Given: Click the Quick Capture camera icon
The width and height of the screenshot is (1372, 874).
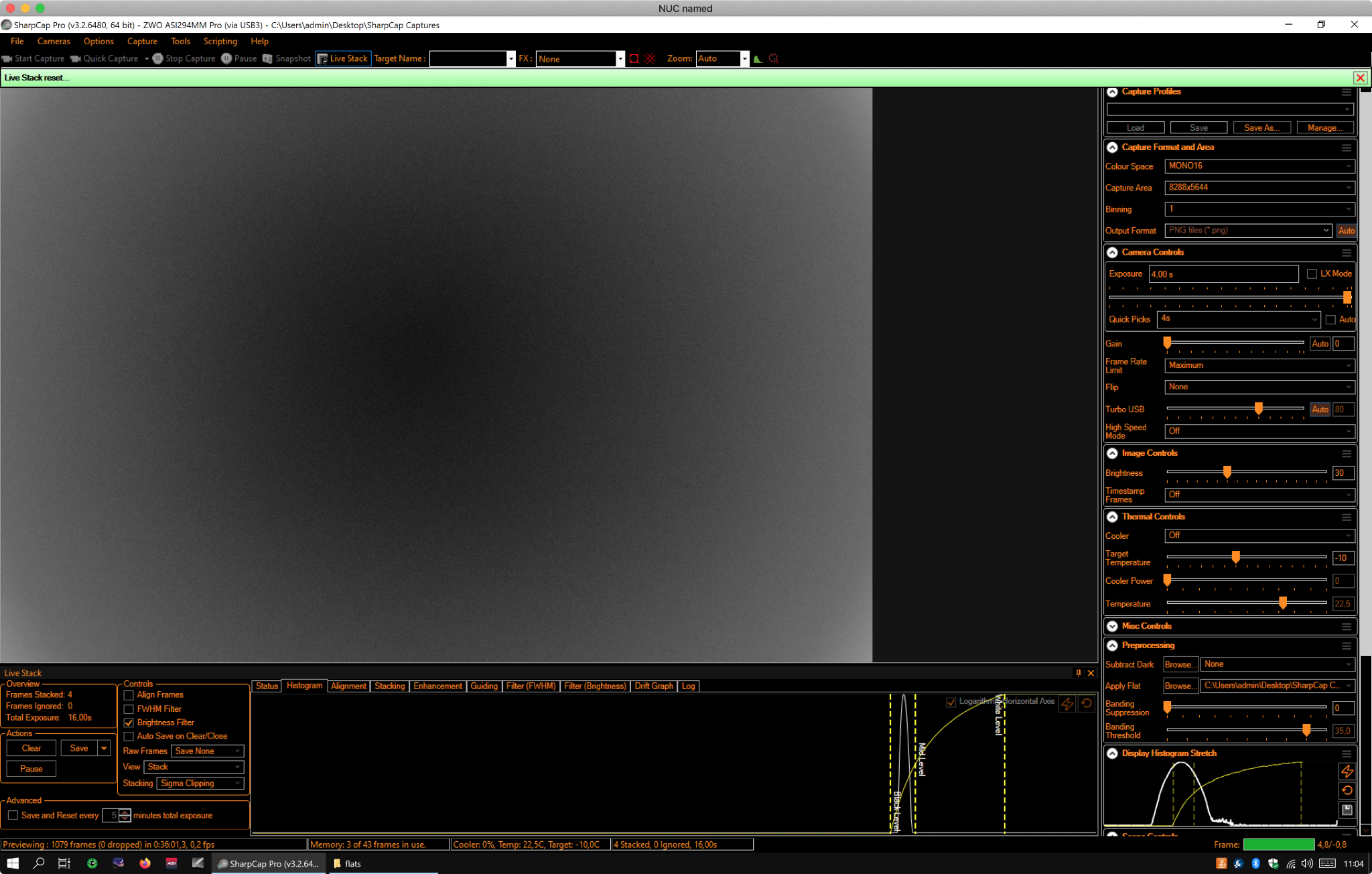Looking at the screenshot, I should 76,58.
